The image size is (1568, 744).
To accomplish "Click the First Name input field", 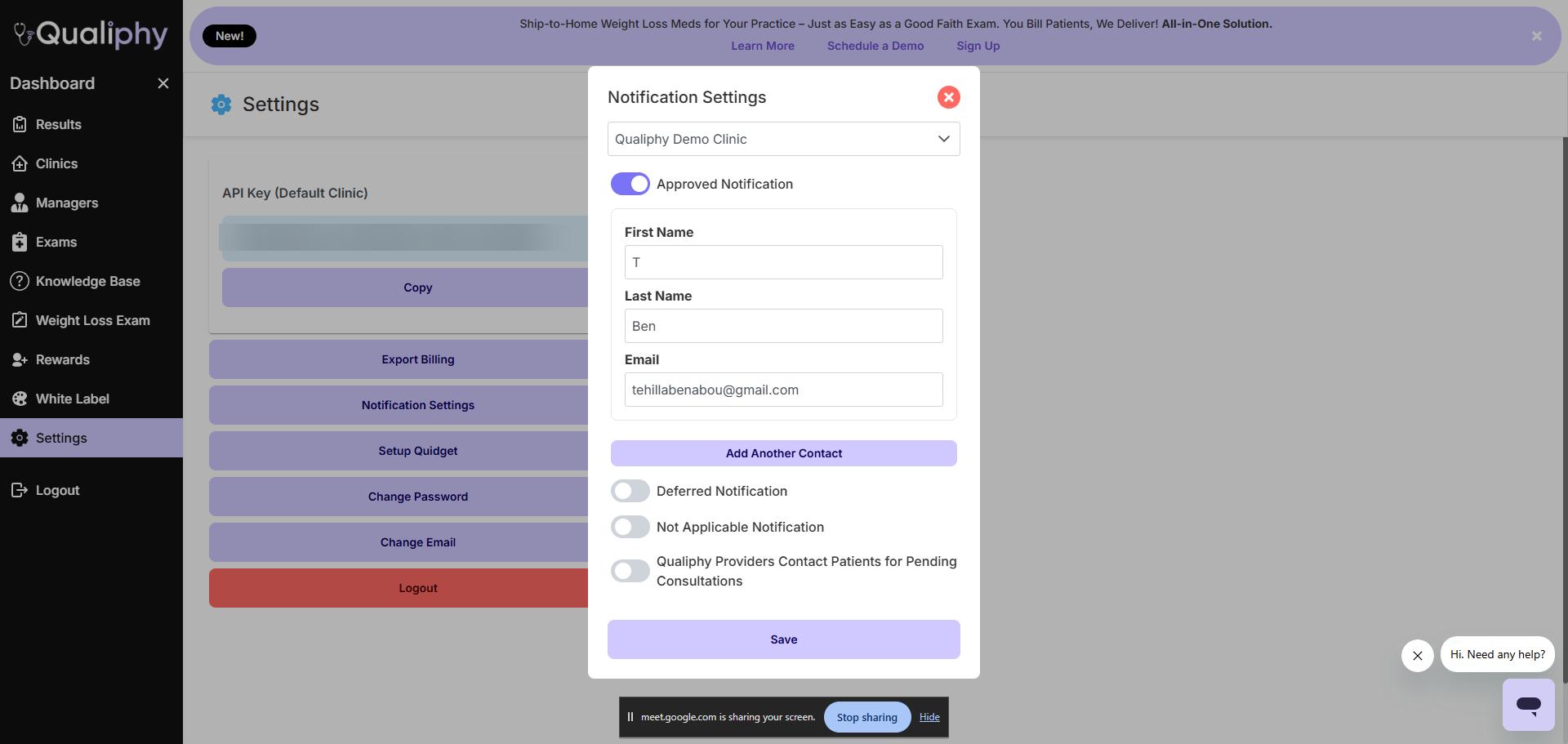I will [x=784, y=262].
